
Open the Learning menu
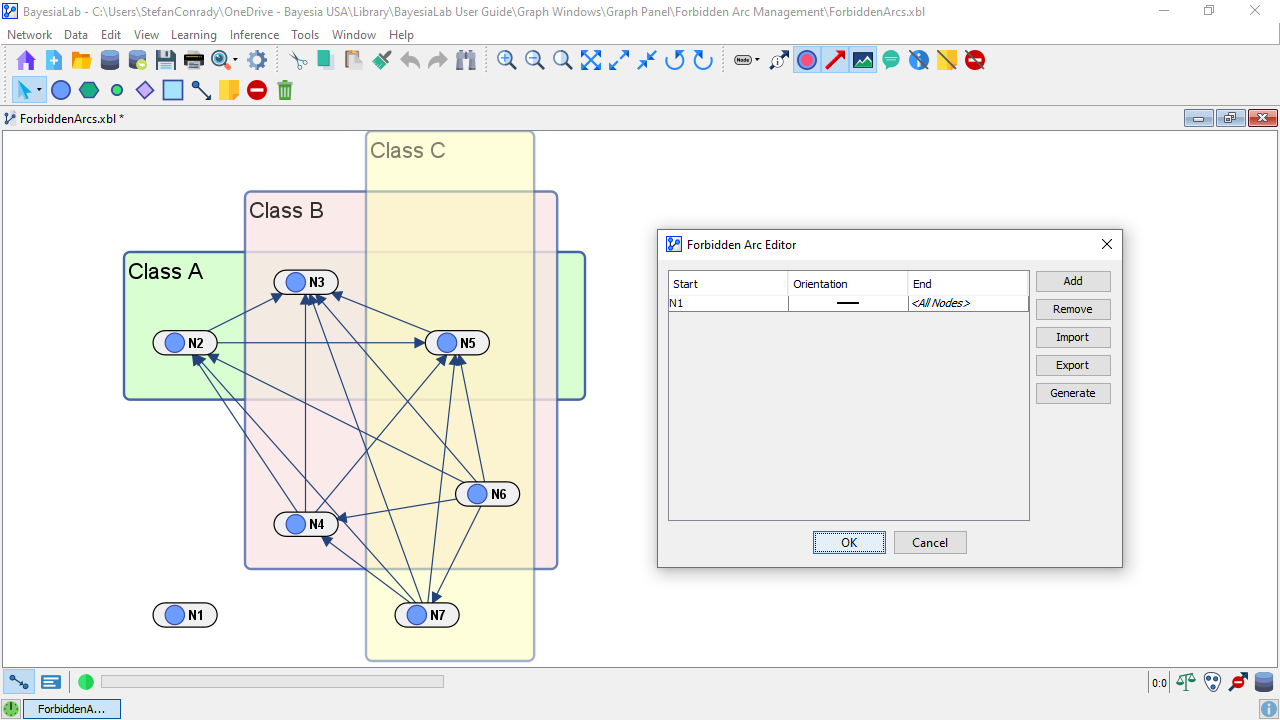click(x=194, y=35)
